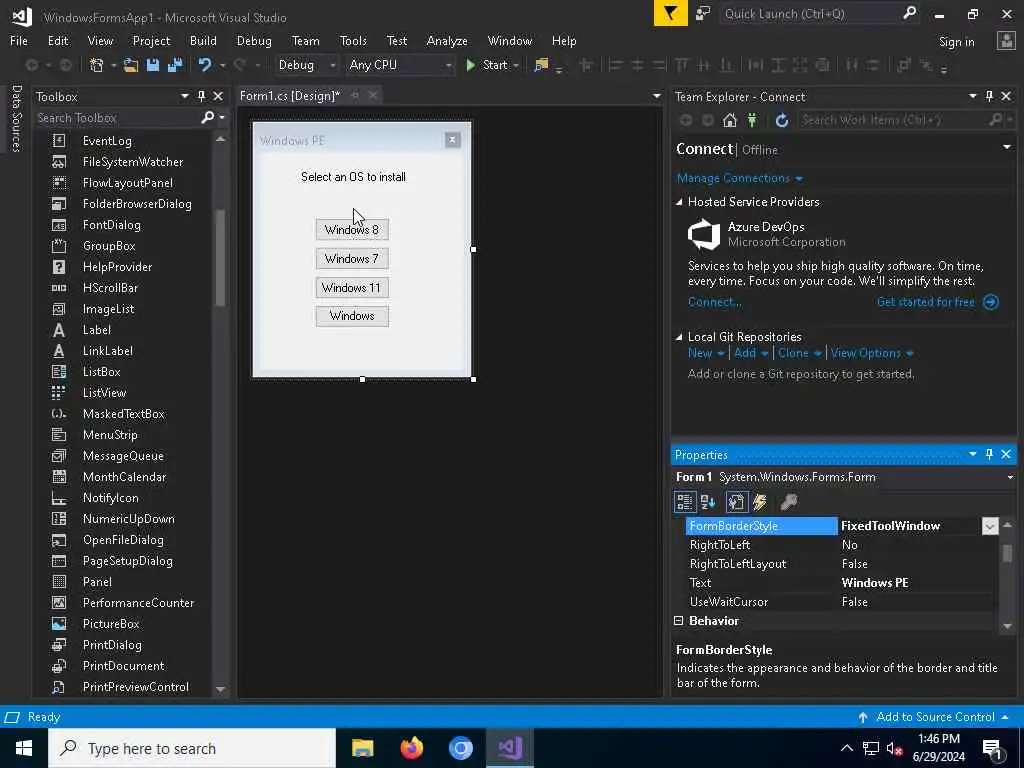Open the Project menu
This screenshot has height=768, width=1024.
pyautogui.click(x=152, y=40)
